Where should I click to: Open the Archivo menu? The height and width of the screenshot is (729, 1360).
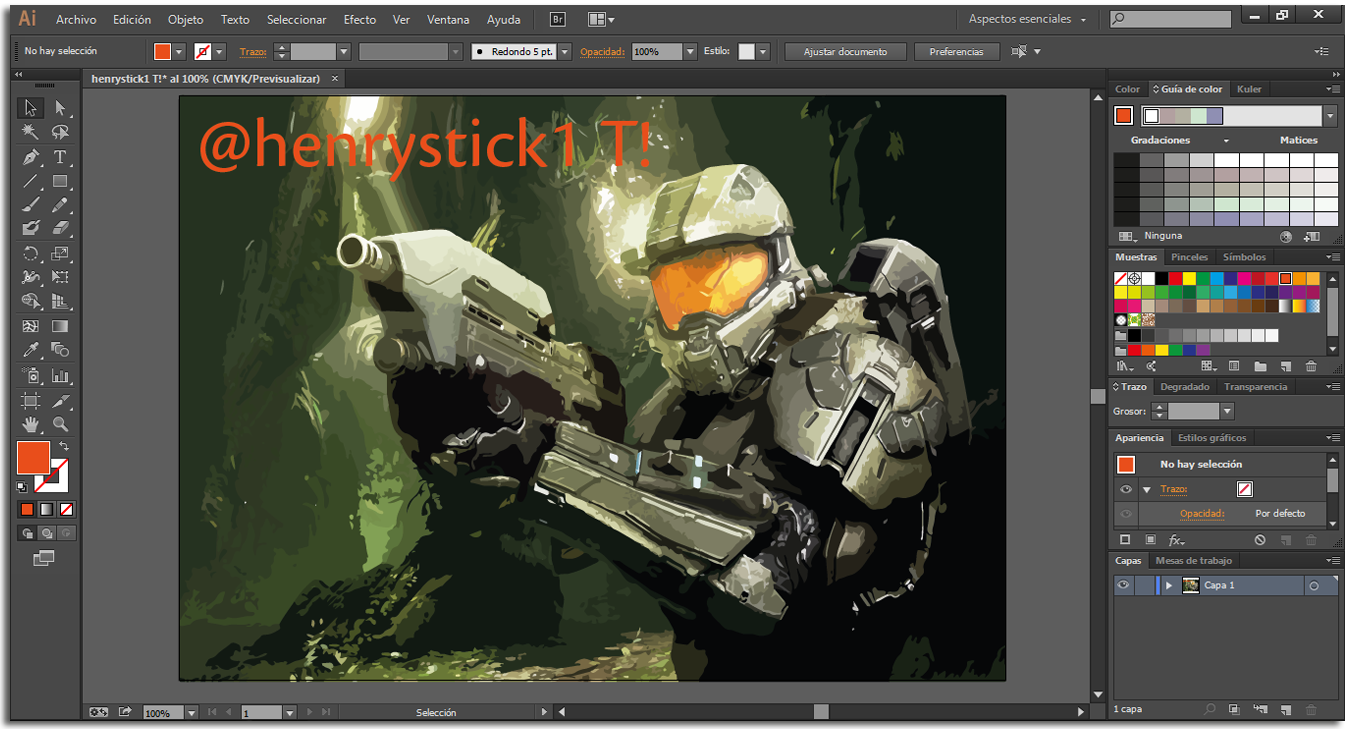click(x=76, y=20)
